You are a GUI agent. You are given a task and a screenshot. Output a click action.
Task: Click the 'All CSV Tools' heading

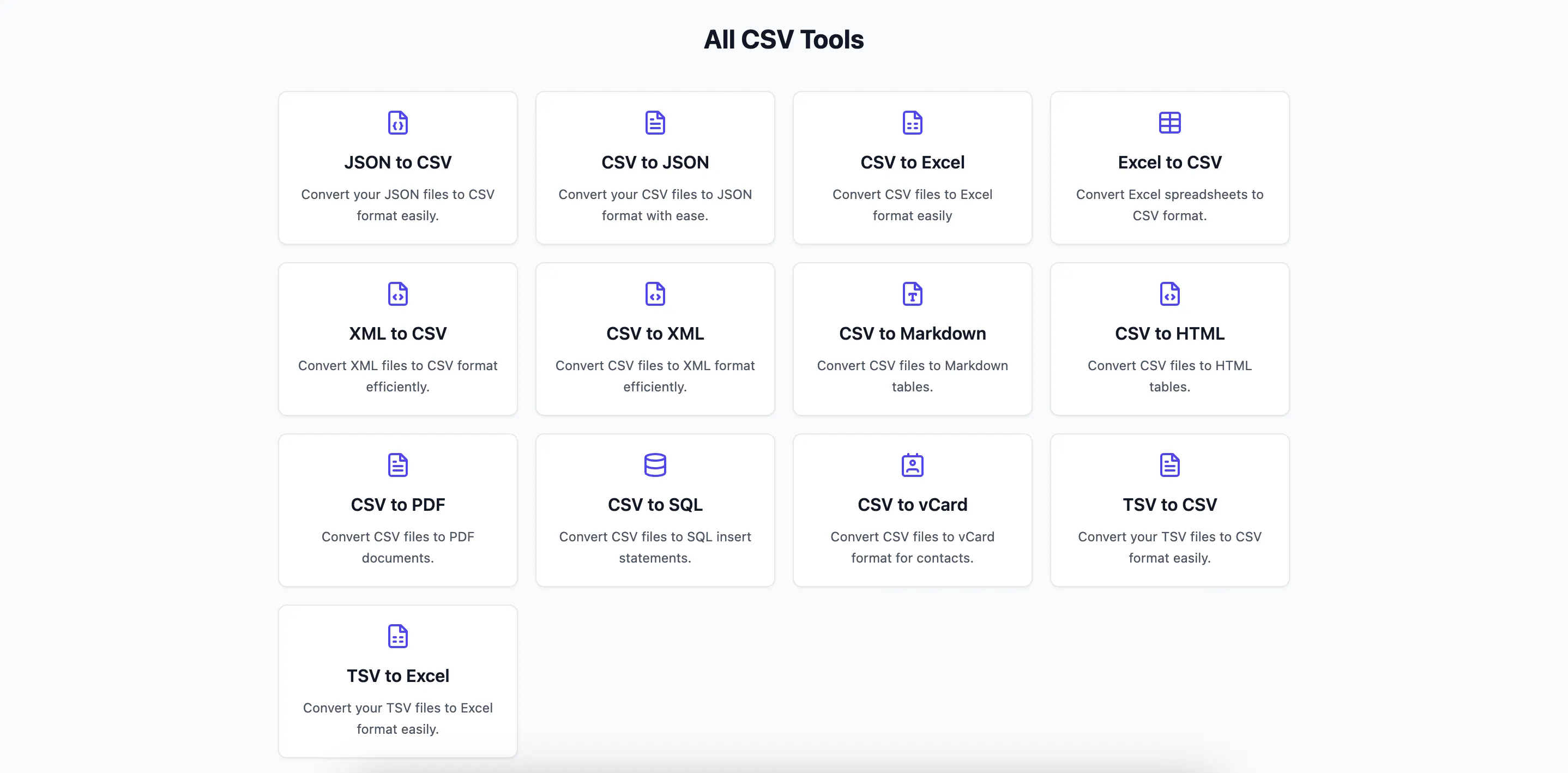coord(783,40)
